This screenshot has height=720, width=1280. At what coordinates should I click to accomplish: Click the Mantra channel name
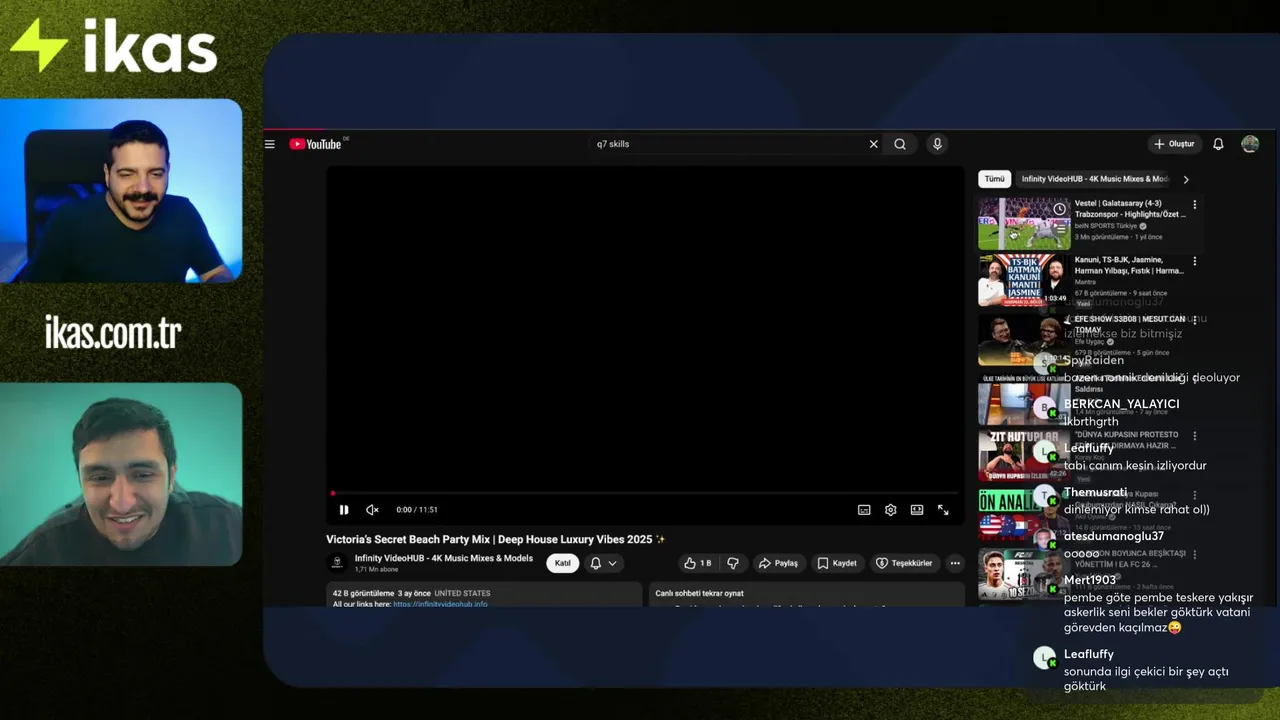pyautogui.click(x=1086, y=282)
